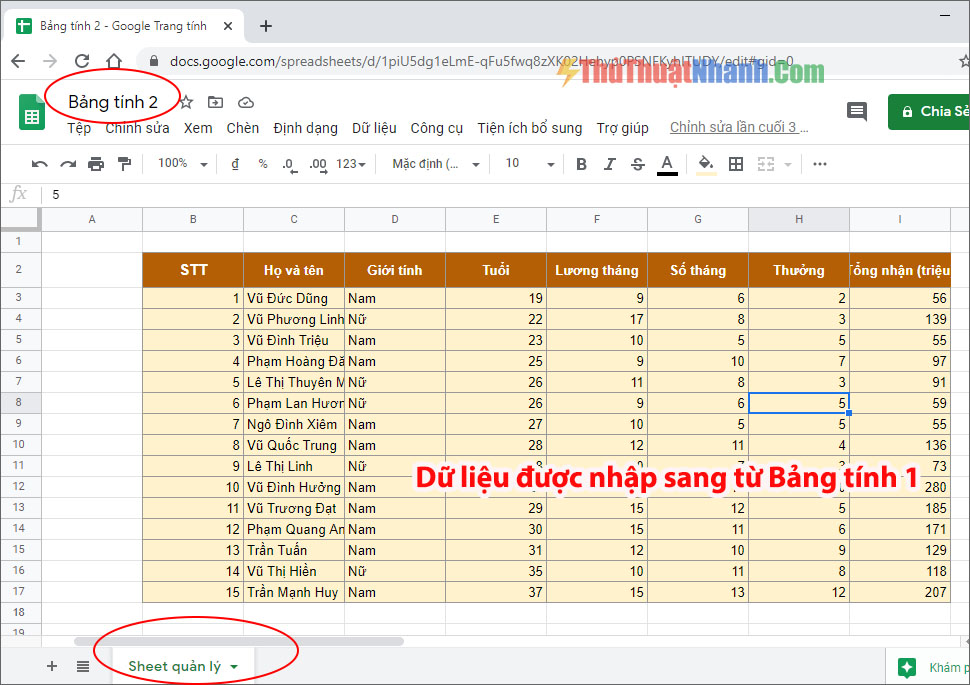Click the Add sheet plus icon
The width and height of the screenshot is (970, 685).
click(52, 666)
